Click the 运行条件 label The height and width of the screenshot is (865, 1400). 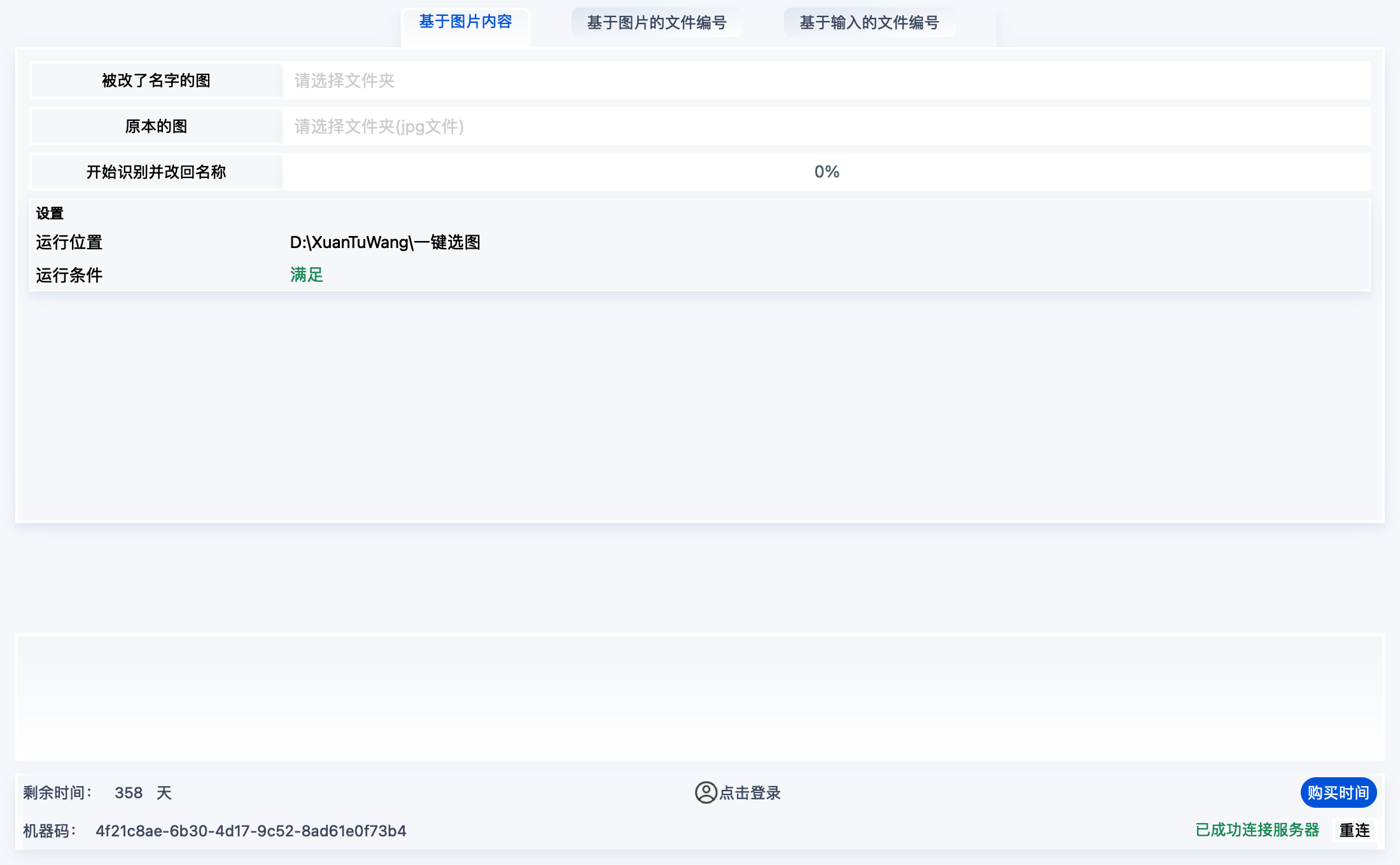tap(69, 275)
